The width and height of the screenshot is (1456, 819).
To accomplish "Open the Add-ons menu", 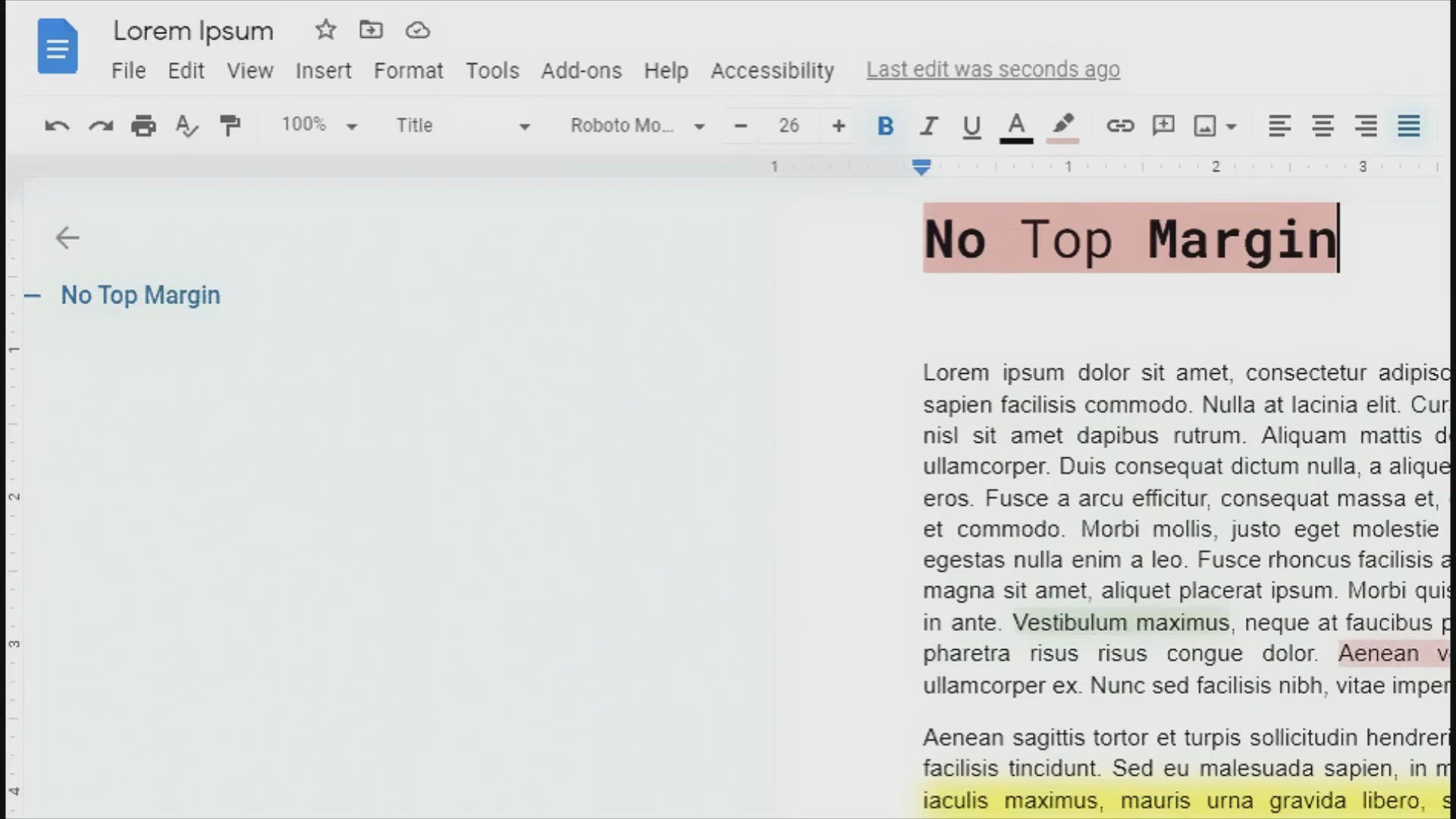I will (x=581, y=71).
